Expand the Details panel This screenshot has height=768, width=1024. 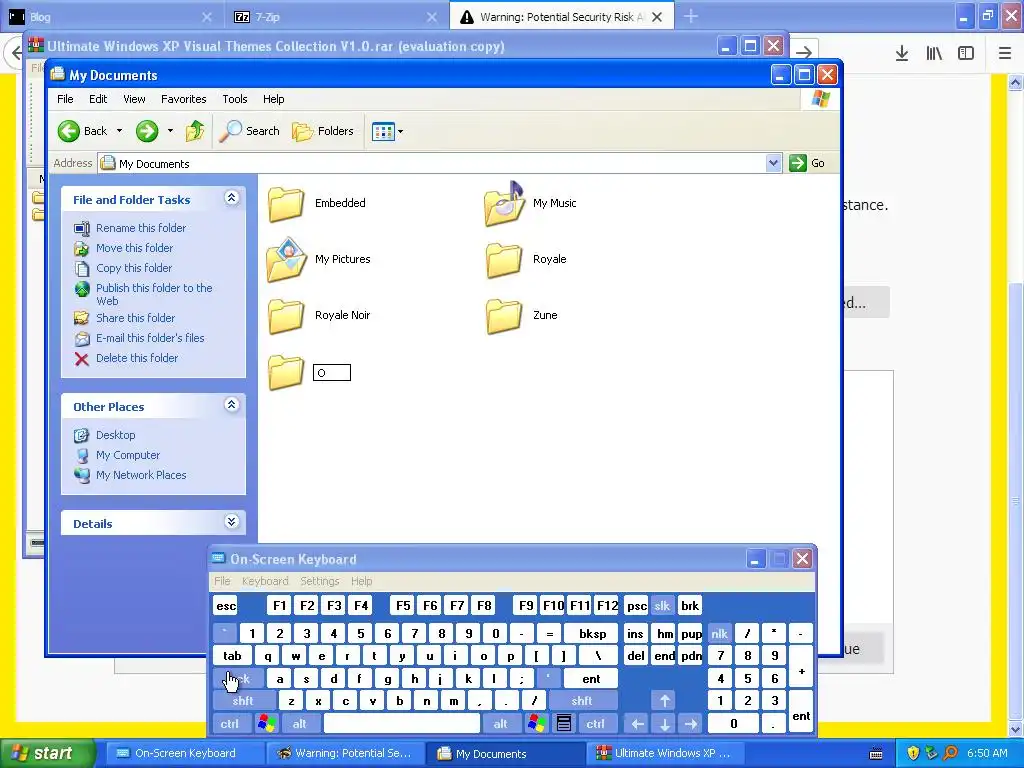[x=231, y=522]
